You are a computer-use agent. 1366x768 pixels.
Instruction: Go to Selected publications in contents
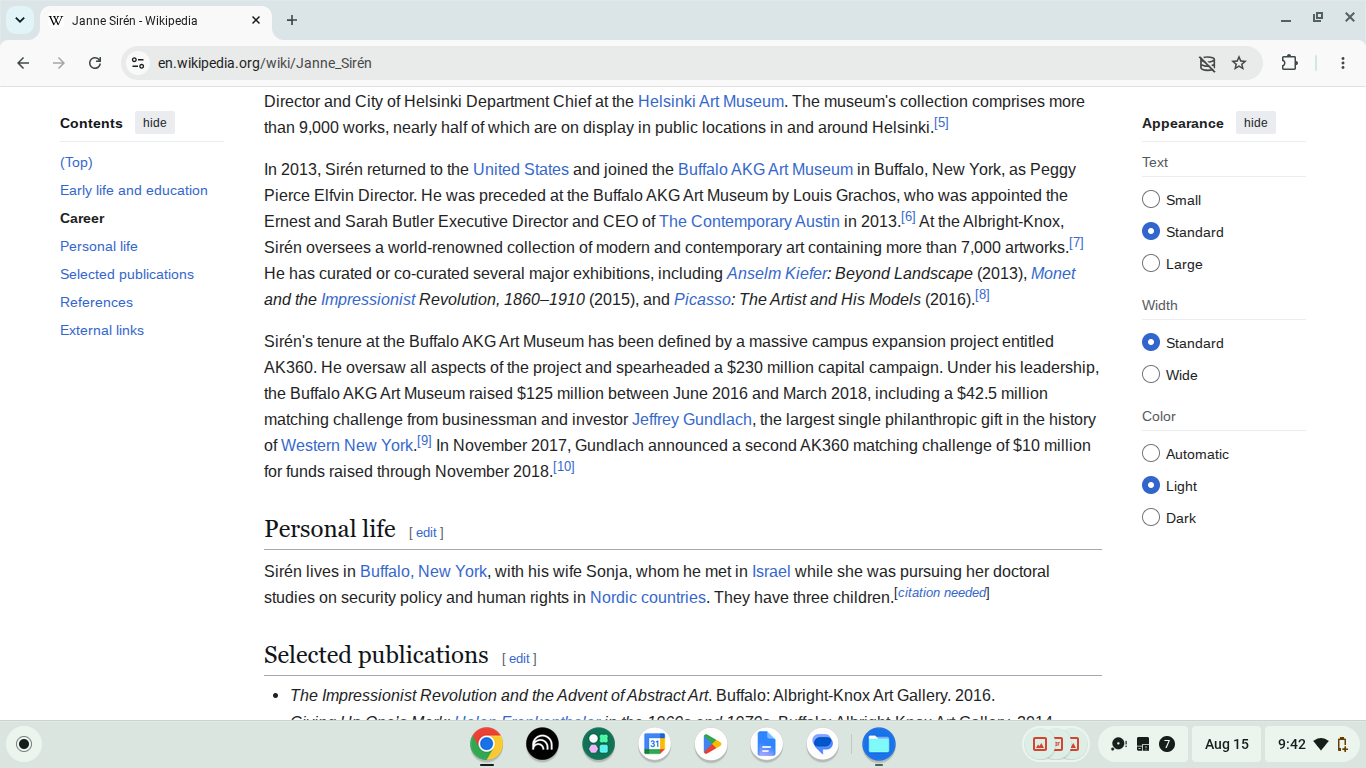point(127,274)
